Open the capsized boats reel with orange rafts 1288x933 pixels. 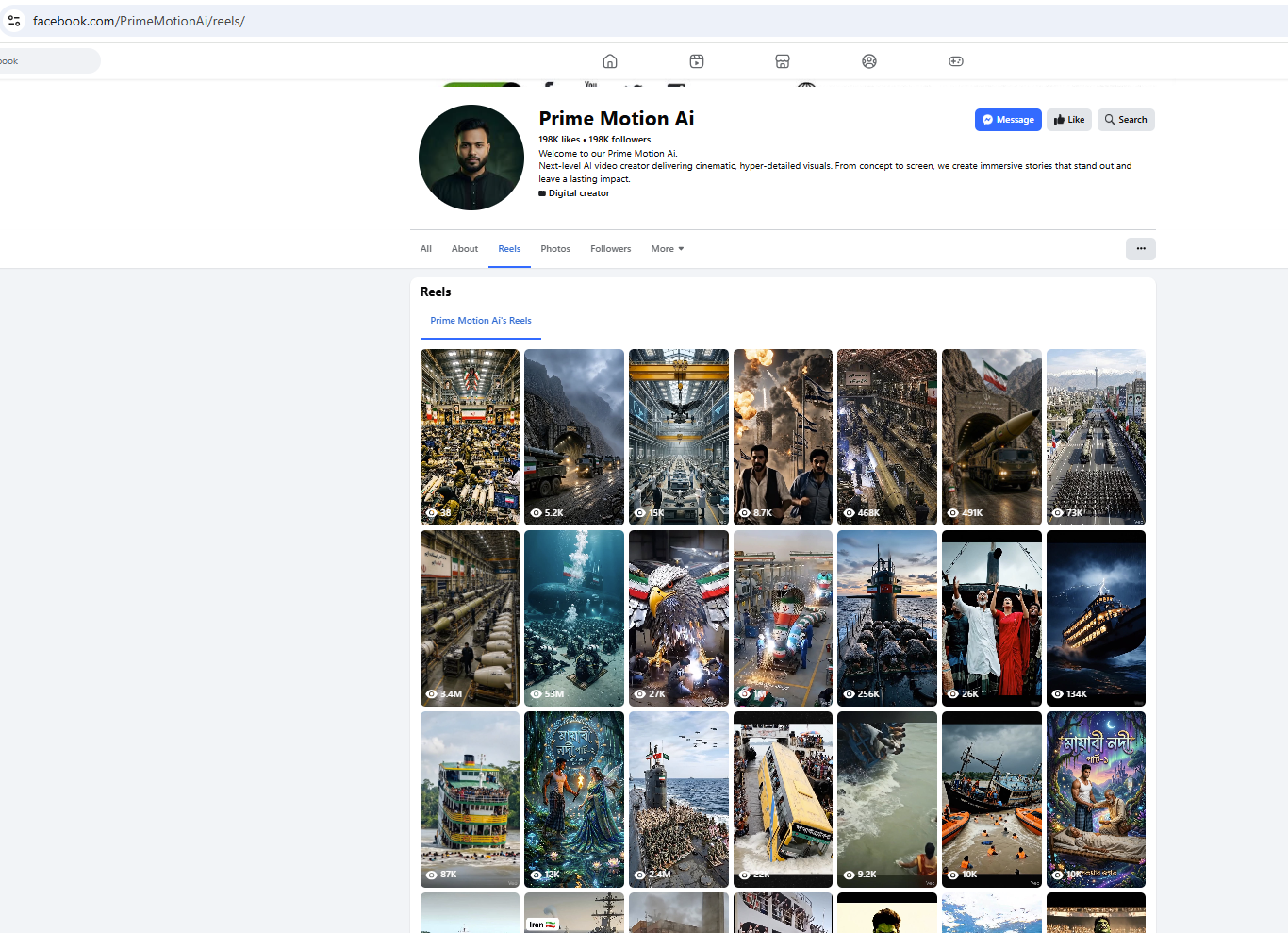click(x=992, y=799)
